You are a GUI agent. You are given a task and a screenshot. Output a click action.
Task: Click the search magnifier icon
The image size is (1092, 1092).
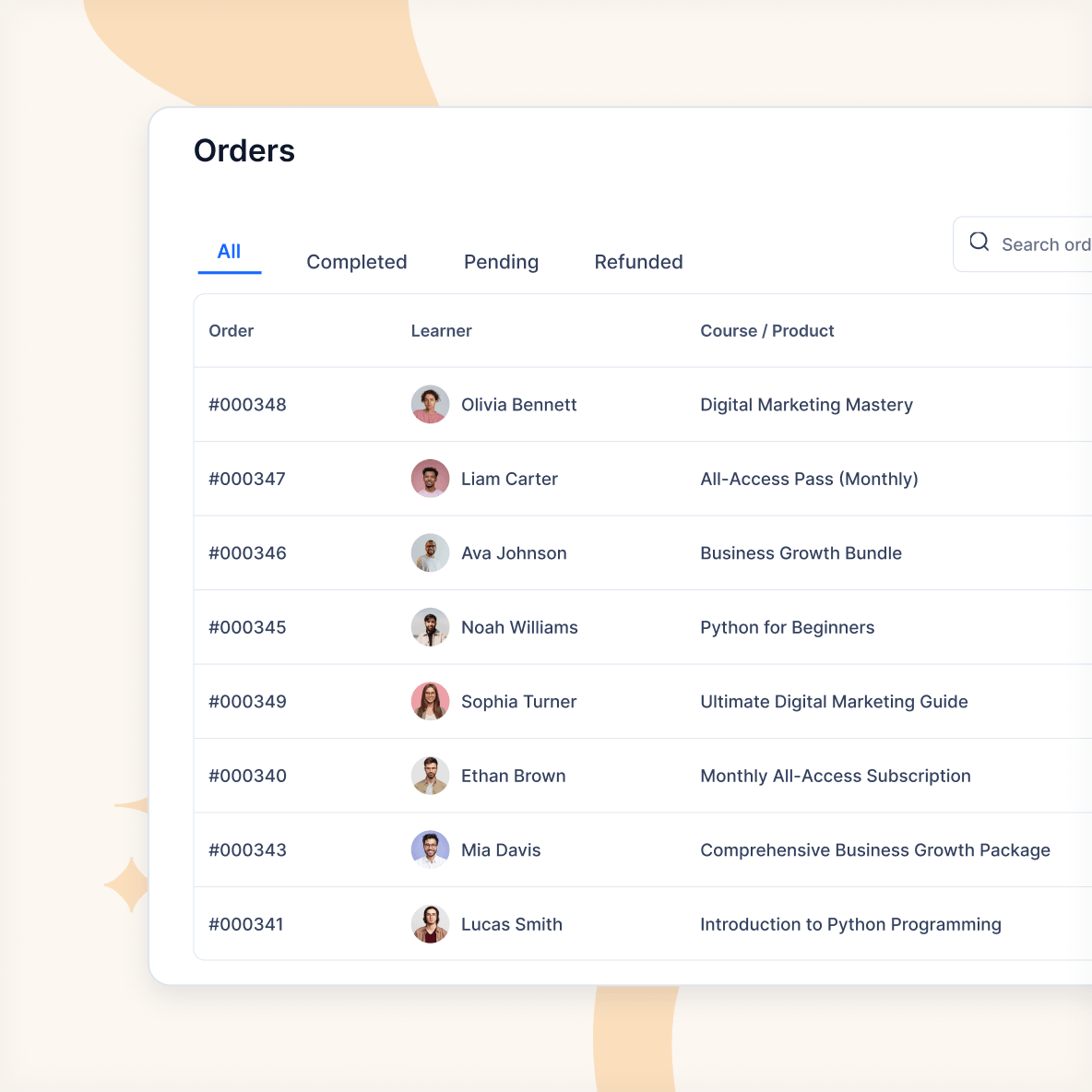coord(979,242)
